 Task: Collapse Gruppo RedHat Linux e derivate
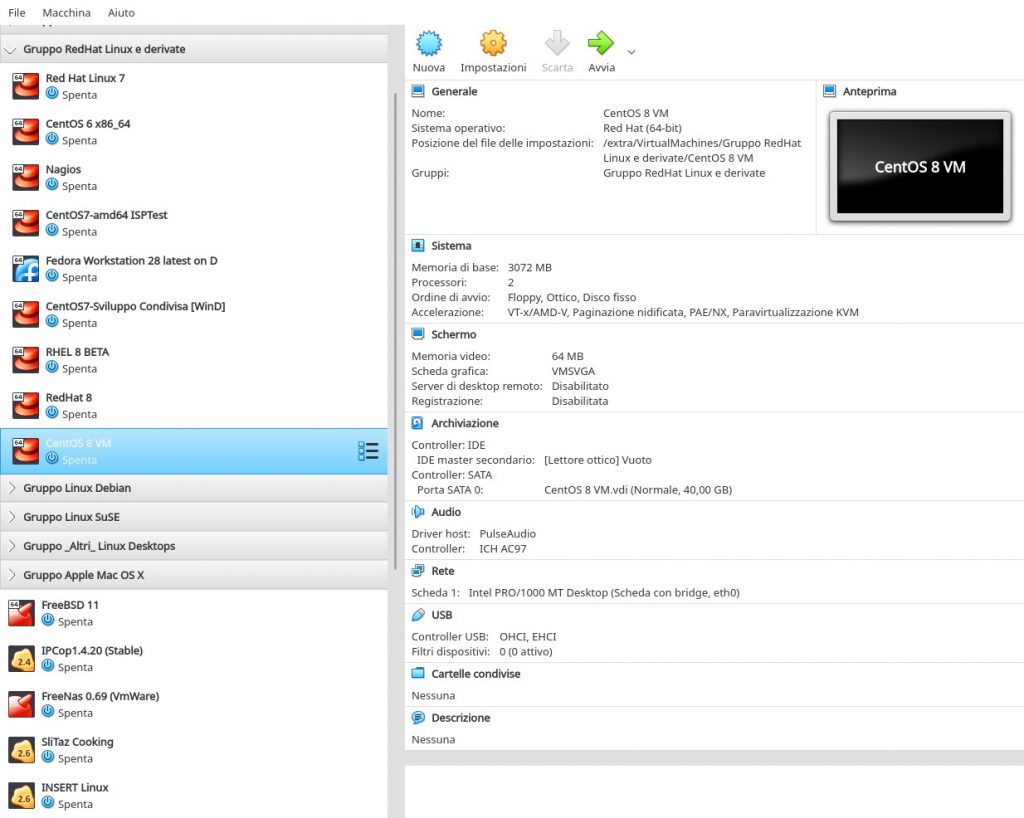10,50
